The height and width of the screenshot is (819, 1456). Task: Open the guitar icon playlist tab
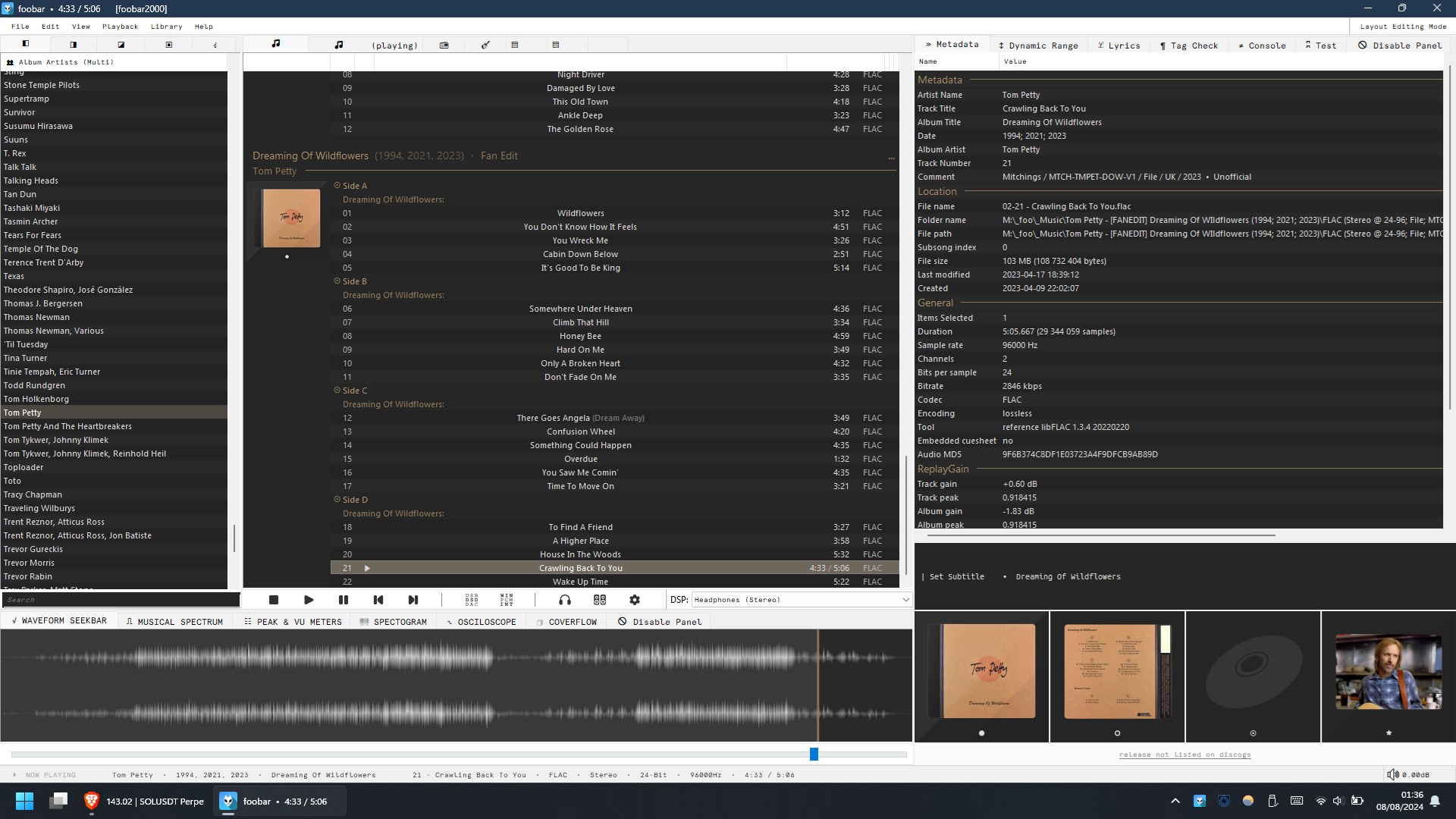[x=485, y=45]
